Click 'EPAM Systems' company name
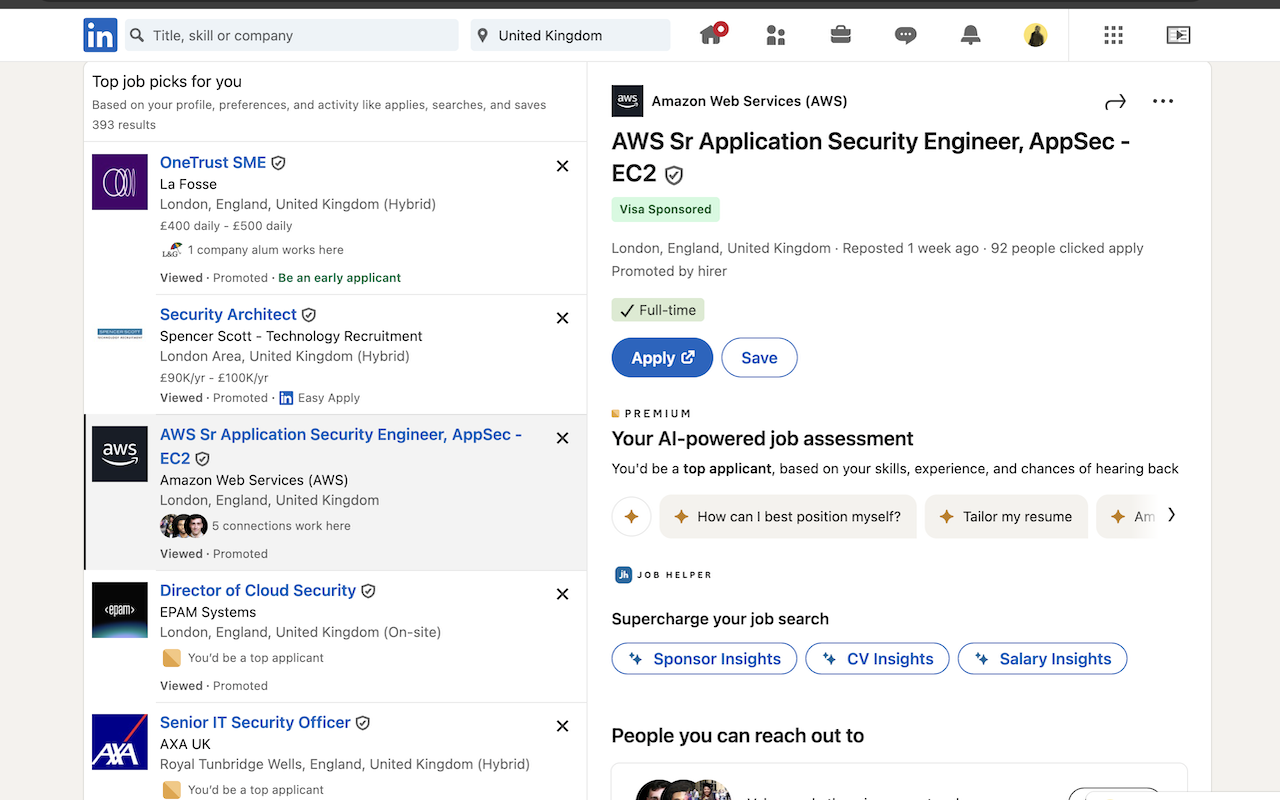 click(x=208, y=612)
